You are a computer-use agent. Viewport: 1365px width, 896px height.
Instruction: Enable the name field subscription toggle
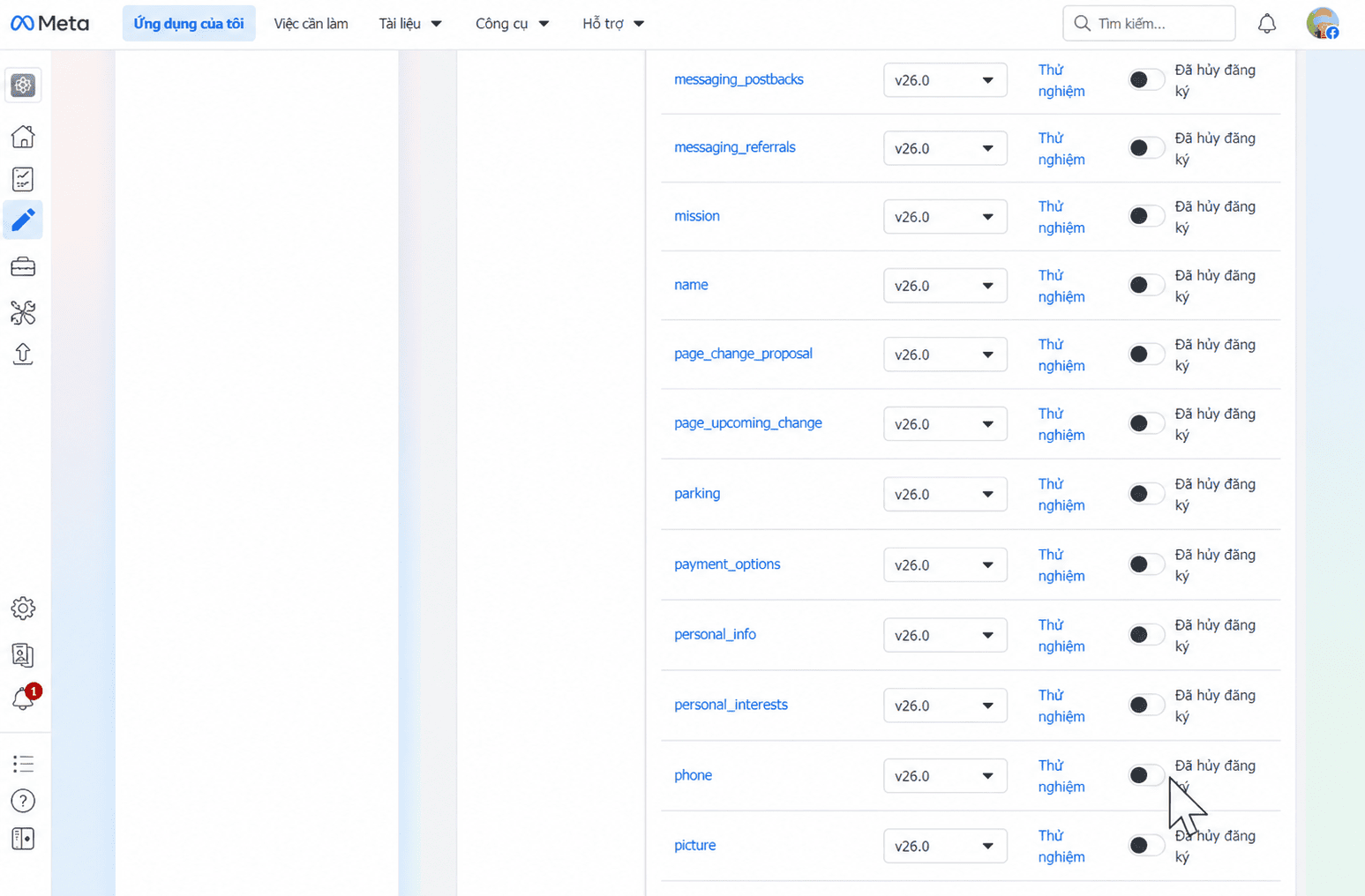click(1146, 285)
